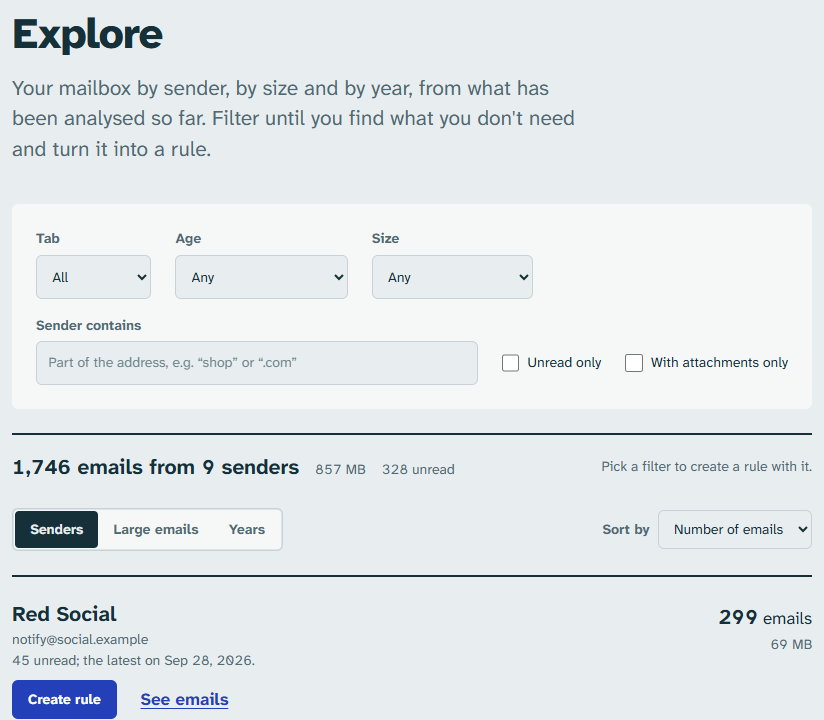Select the Explore page heading
This screenshot has height=720, width=824.
pyautogui.click(x=87, y=35)
